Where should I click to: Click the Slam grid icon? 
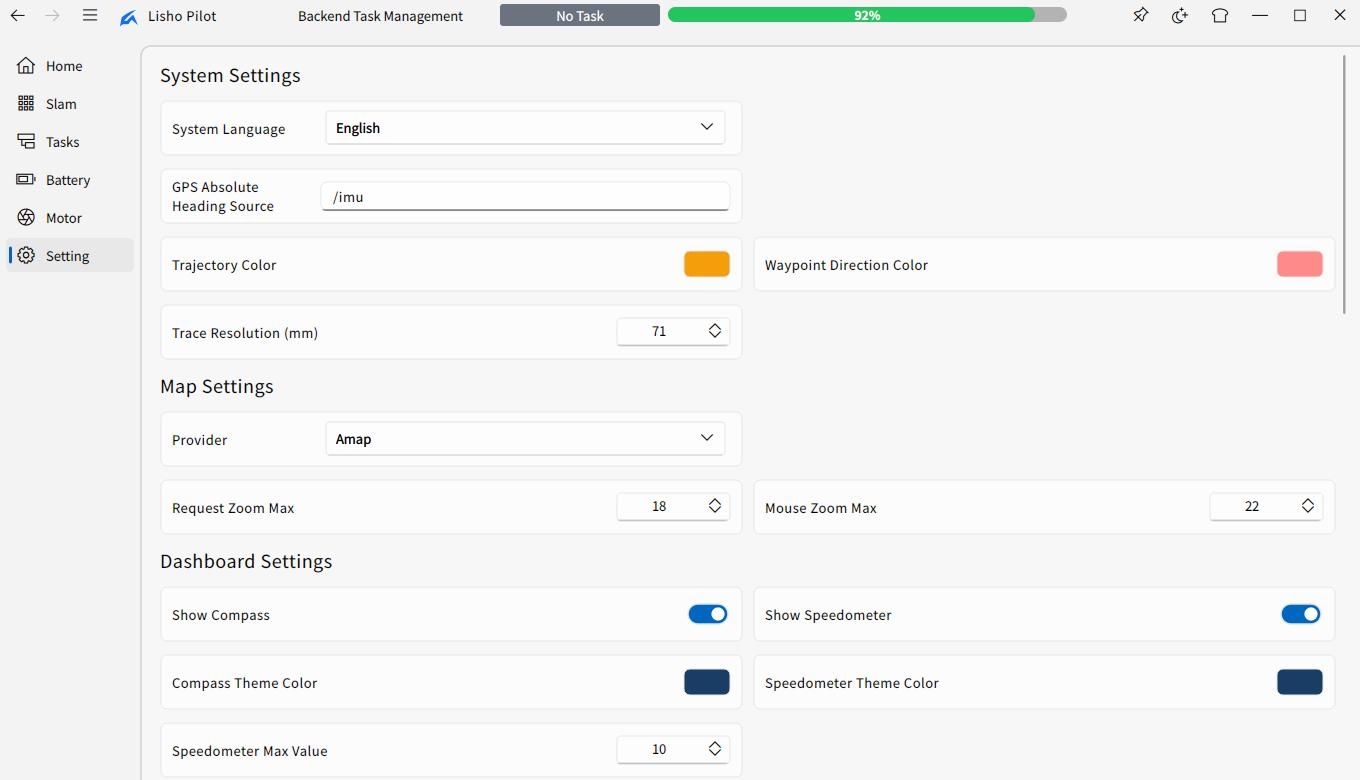pyautogui.click(x=26, y=104)
